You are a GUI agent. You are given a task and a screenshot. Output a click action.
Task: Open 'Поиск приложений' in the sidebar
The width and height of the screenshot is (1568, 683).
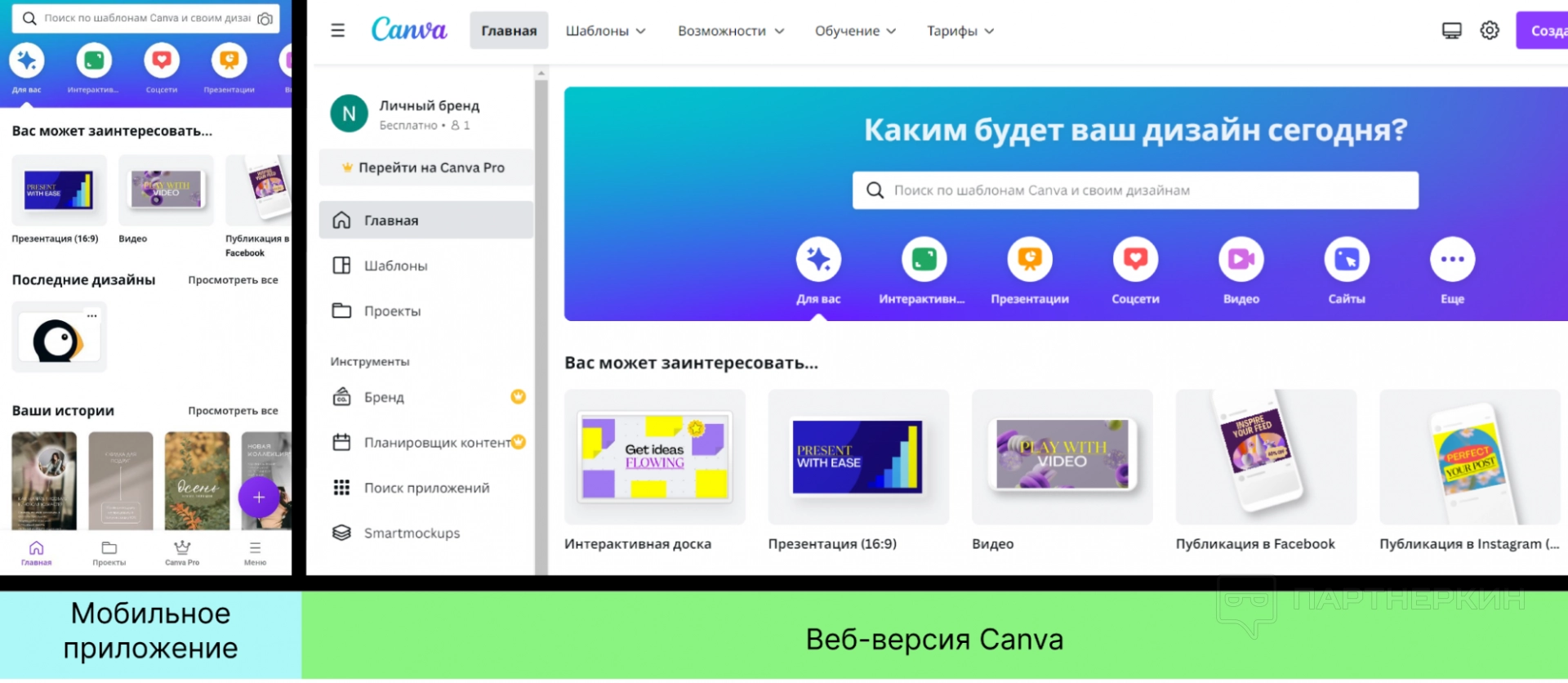coord(426,489)
